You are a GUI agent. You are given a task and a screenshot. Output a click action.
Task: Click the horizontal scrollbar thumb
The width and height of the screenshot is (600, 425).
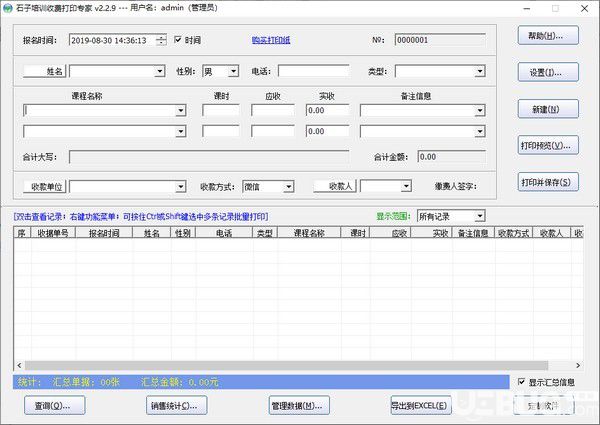(286, 365)
